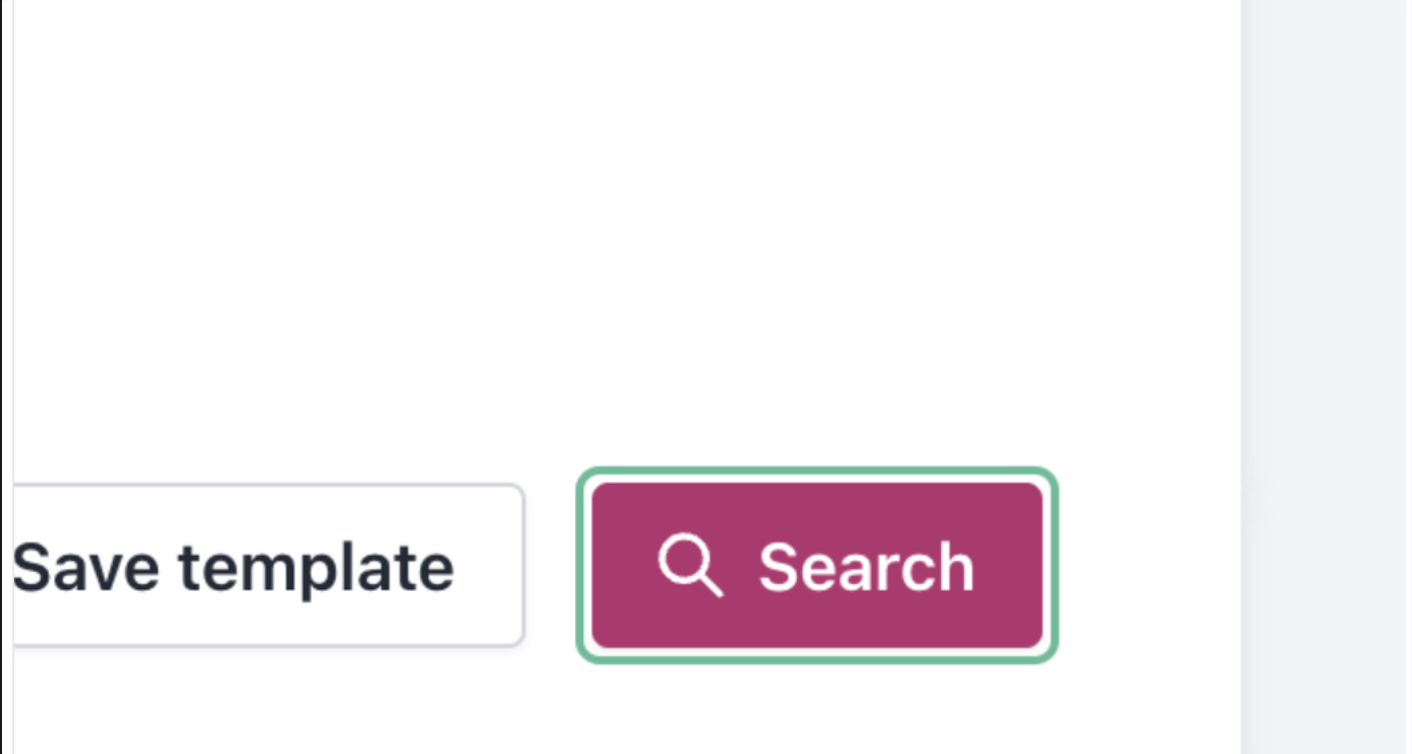Click the 'template' text in the Save button
Image resolution: width=1412 pixels, height=754 pixels.
(x=316, y=569)
